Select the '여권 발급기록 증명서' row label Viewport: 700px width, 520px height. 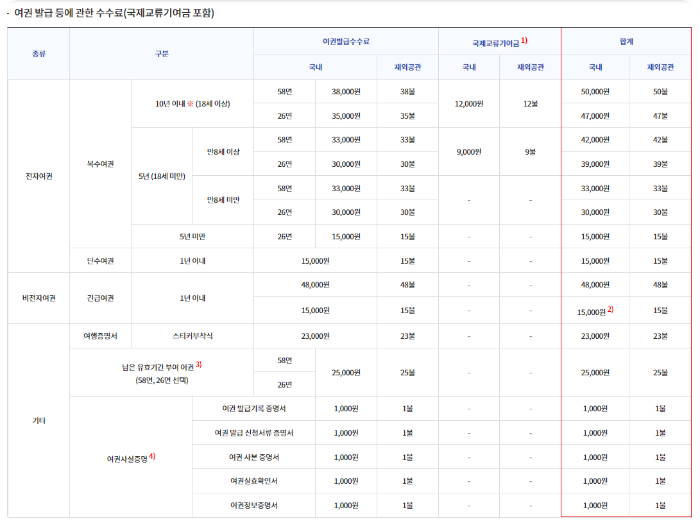[x=254, y=408]
